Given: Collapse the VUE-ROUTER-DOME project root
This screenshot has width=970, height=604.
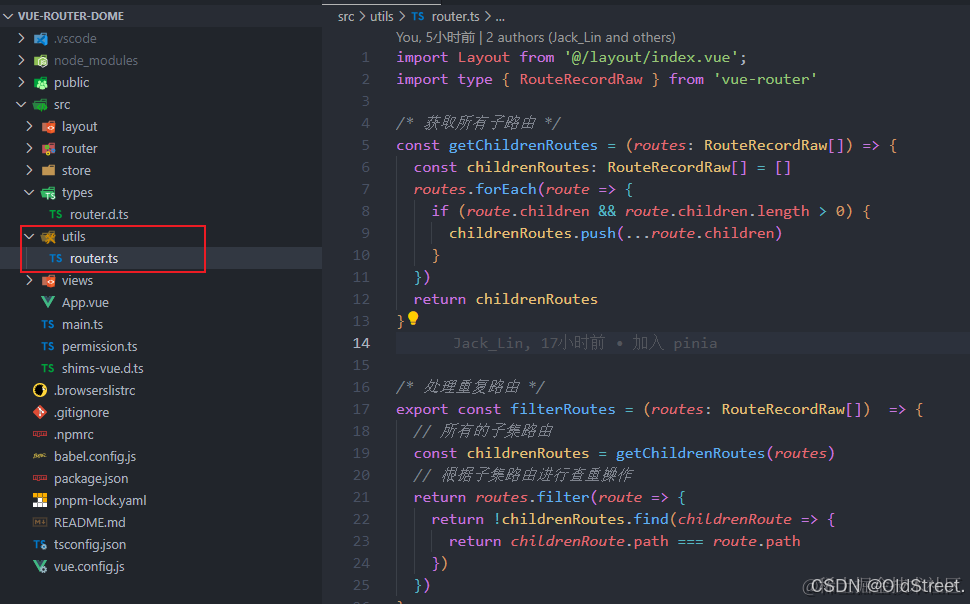Looking at the screenshot, I should (x=8, y=16).
